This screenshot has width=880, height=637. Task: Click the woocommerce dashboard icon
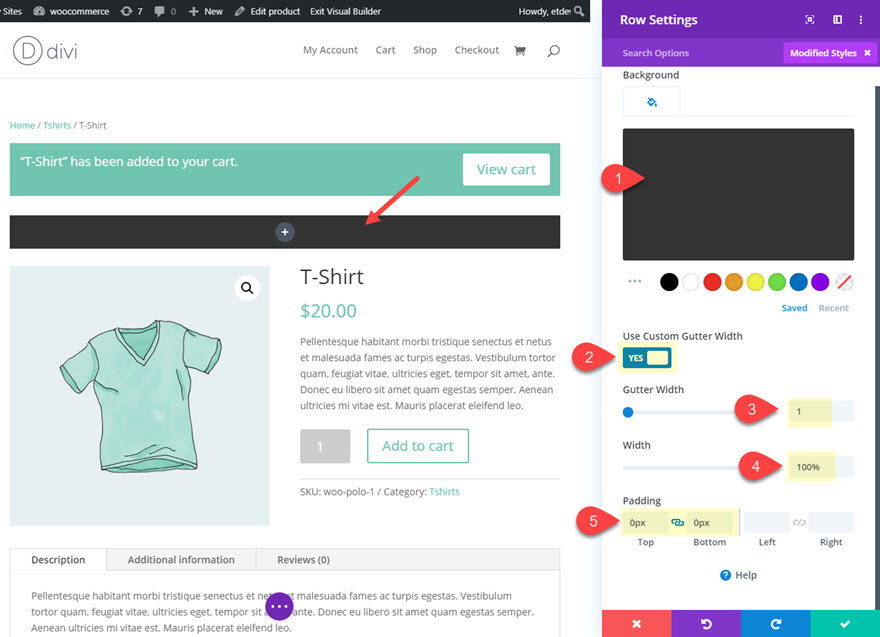pyautogui.click(x=39, y=11)
